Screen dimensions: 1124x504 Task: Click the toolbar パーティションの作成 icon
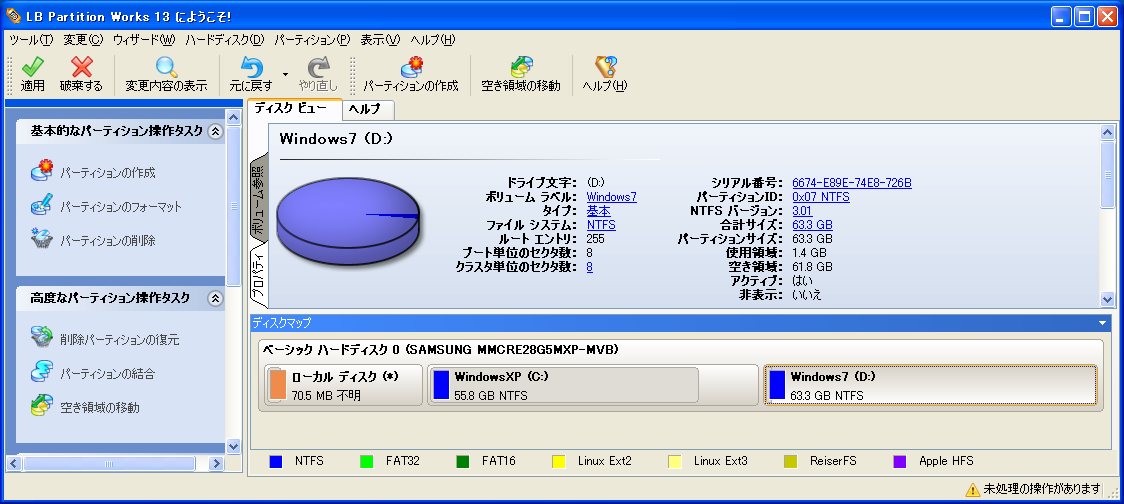[411, 67]
